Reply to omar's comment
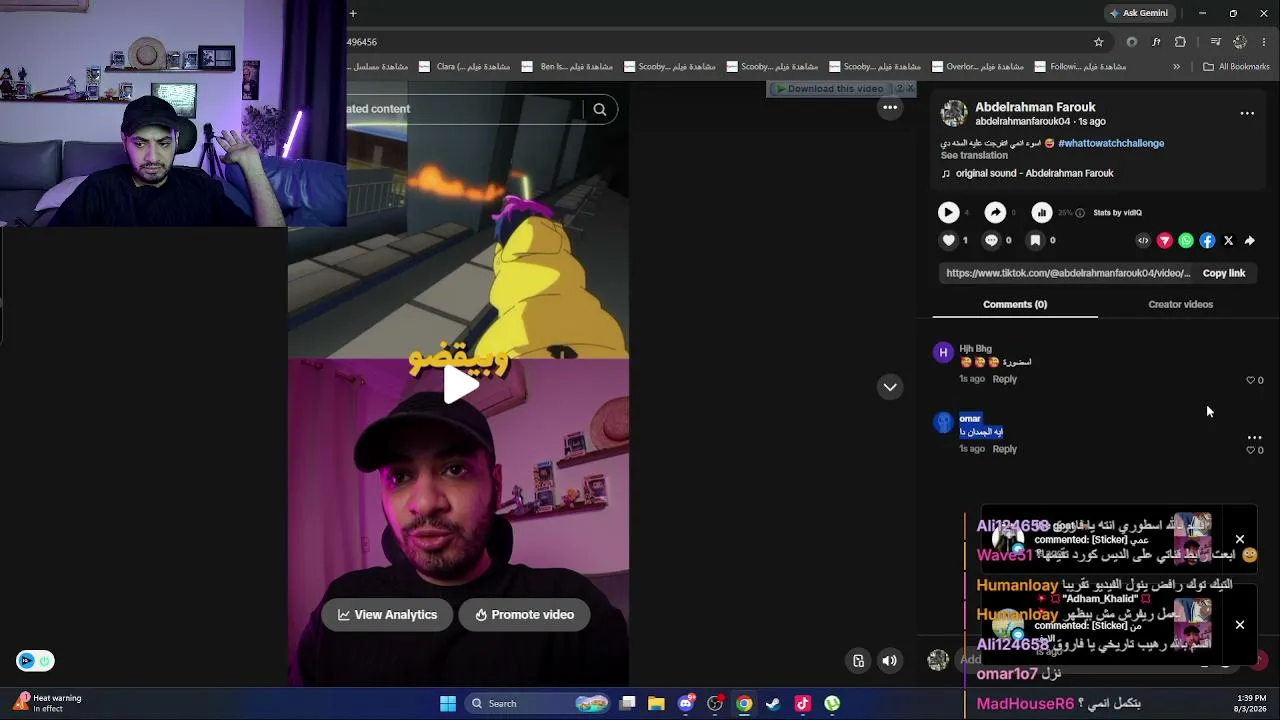This screenshot has width=1280, height=720. tap(1004, 449)
